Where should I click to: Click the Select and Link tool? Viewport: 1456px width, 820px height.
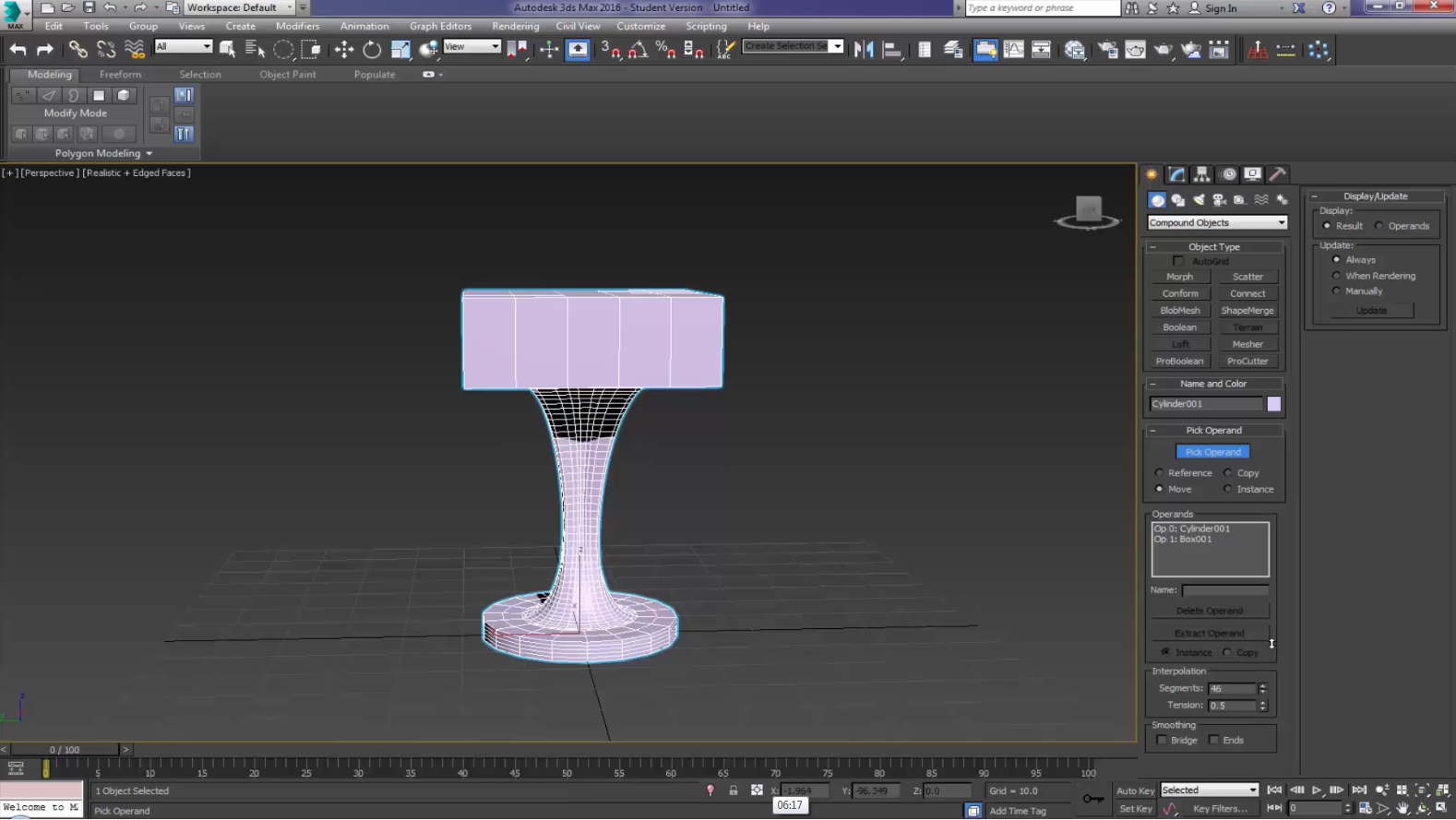point(78,50)
